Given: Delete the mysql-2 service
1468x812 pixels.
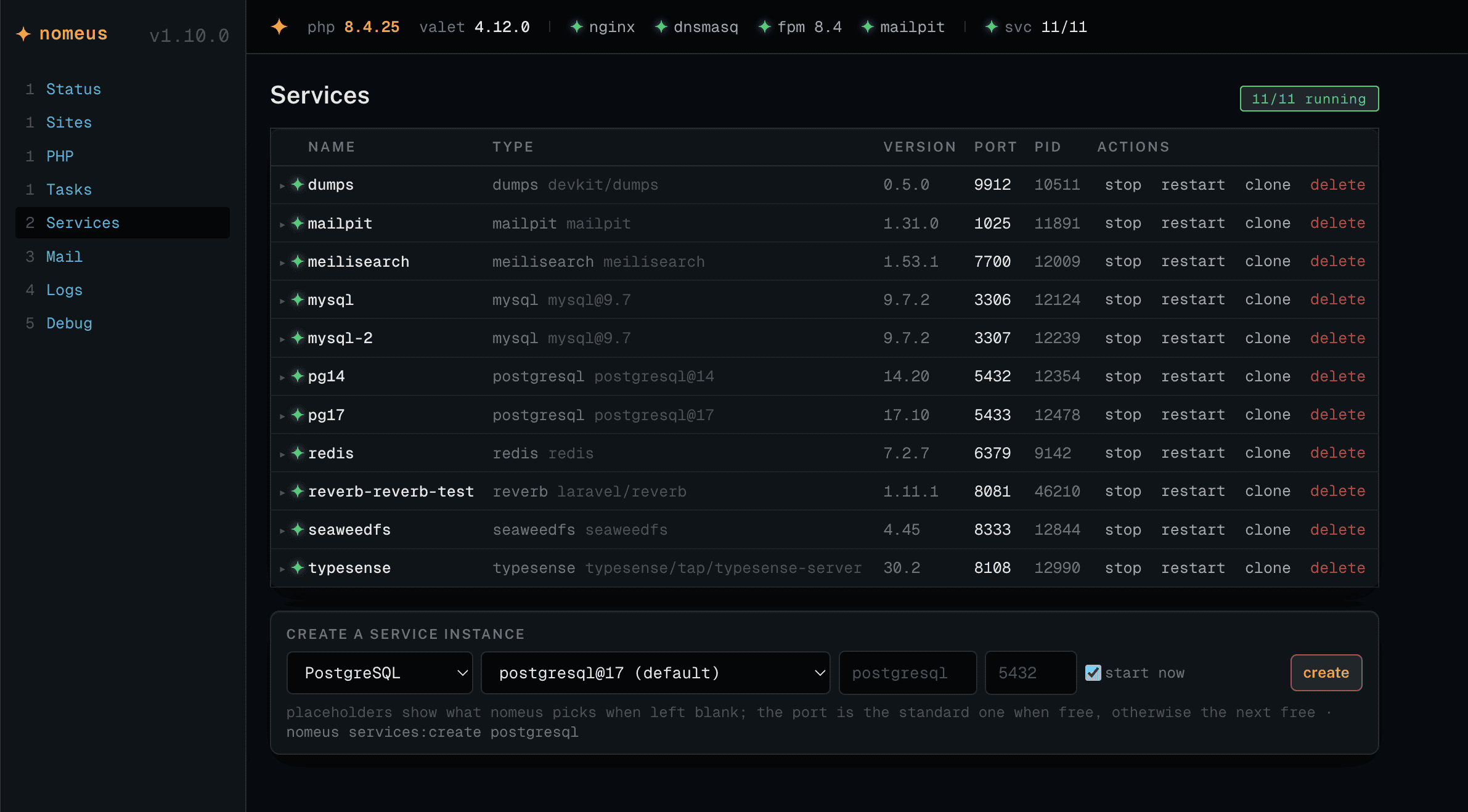Looking at the screenshot, I should point(1337,338).
